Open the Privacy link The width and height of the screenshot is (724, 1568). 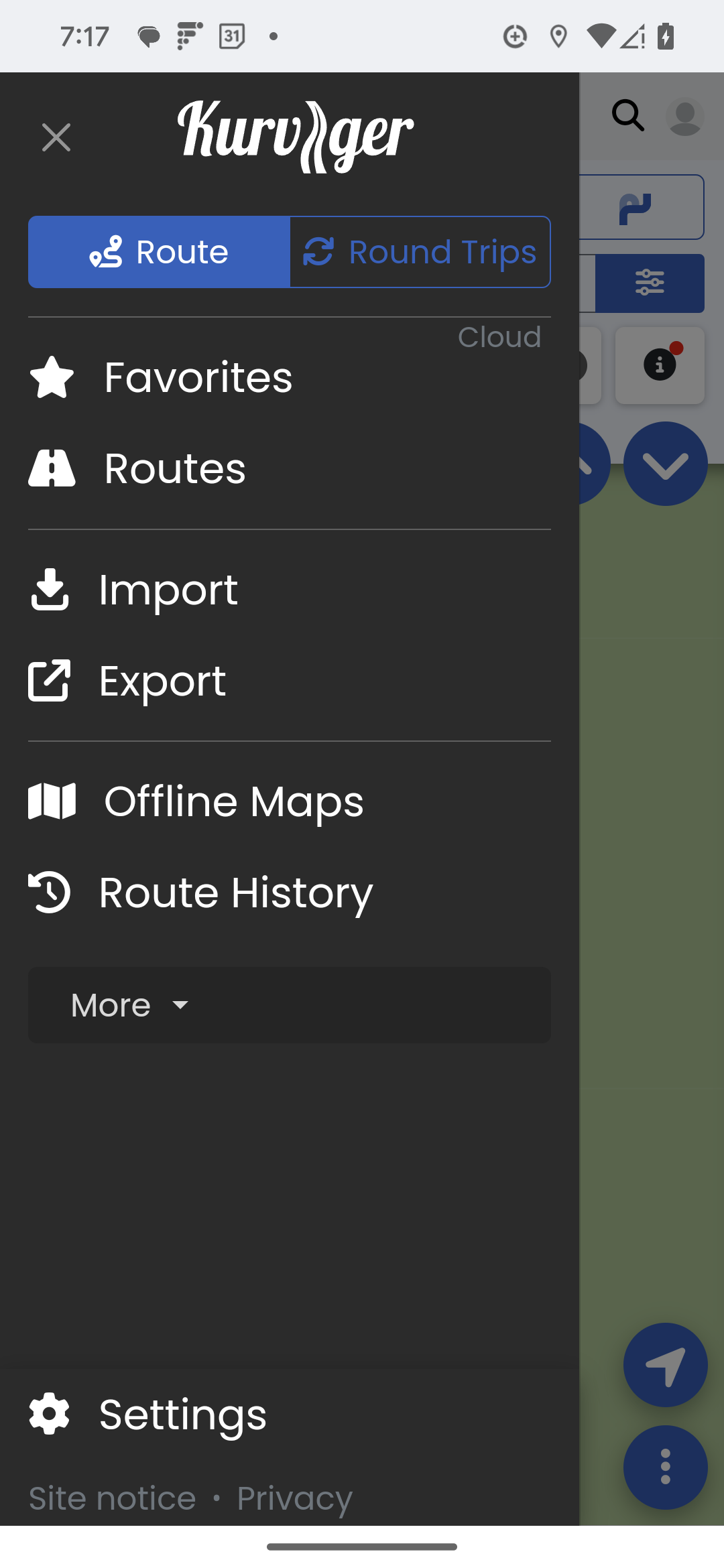[294, 1498]
